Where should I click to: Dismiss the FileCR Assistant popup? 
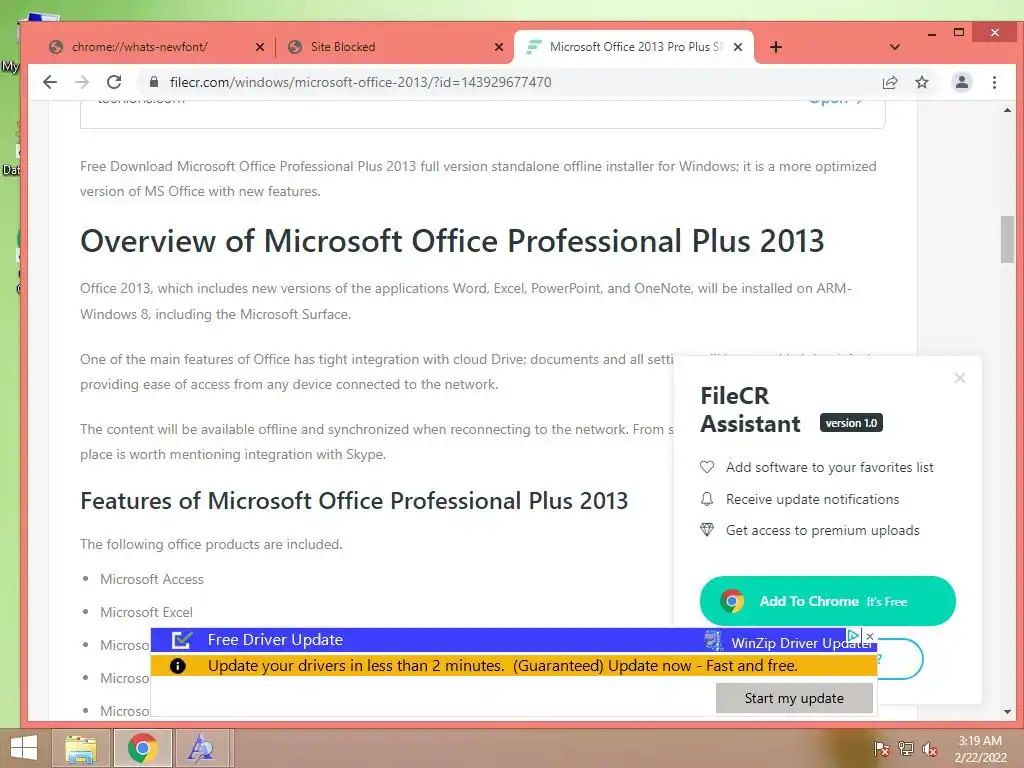click(x=959, y=378)
